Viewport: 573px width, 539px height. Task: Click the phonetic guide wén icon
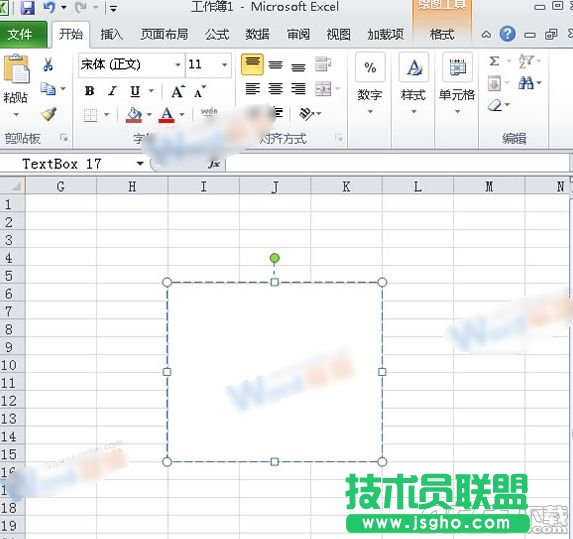tap(209, 113)
